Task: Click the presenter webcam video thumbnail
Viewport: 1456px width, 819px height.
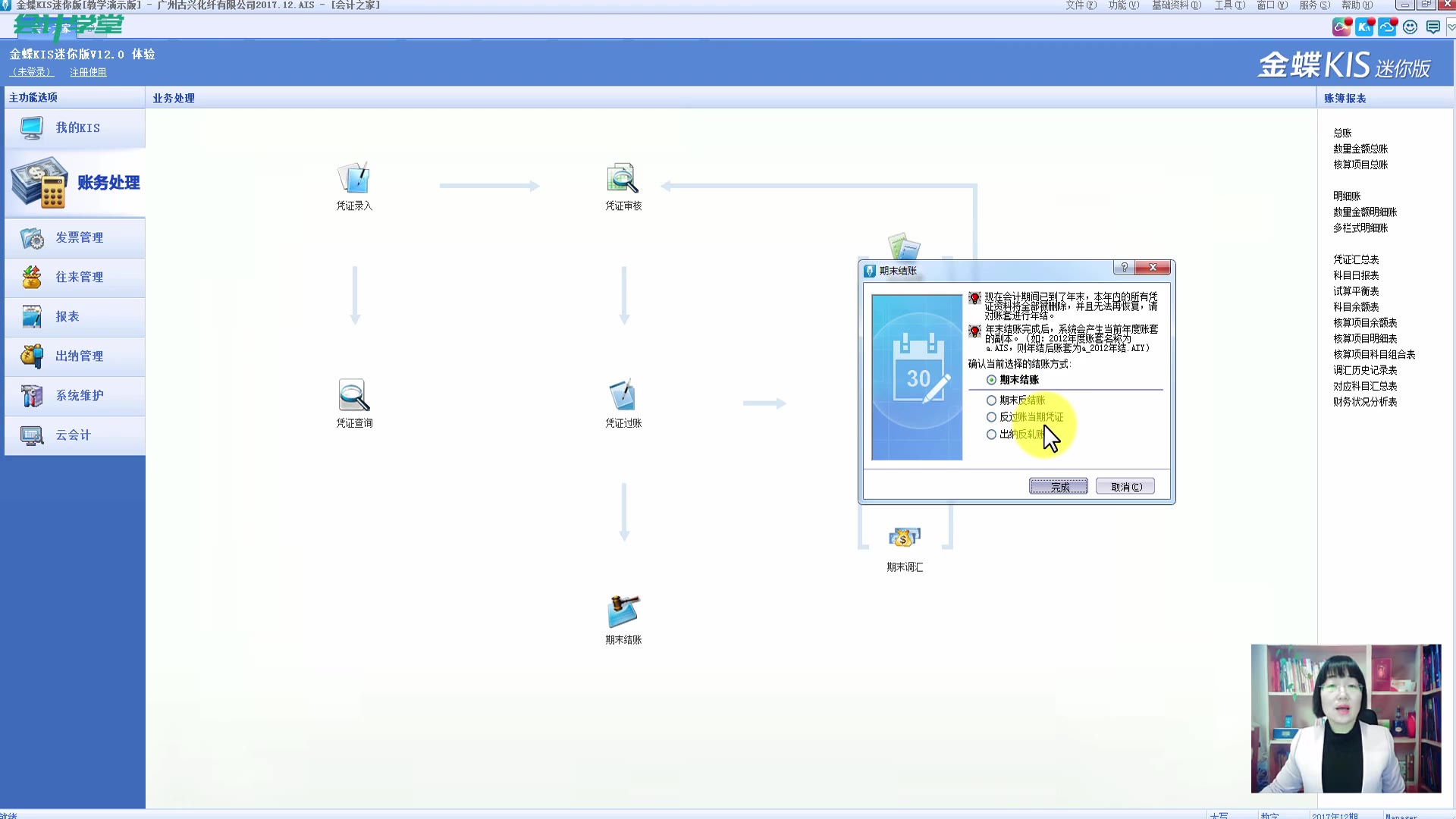Action: click(1346, 719)
